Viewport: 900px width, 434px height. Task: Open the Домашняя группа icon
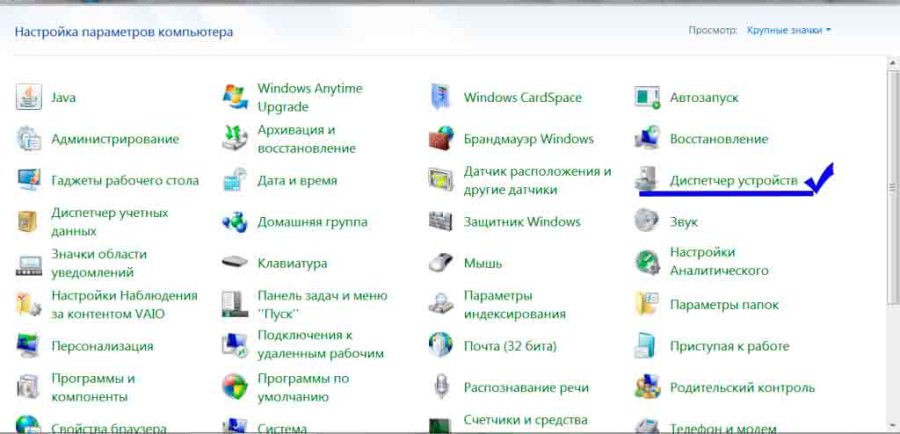coord(235,222)
